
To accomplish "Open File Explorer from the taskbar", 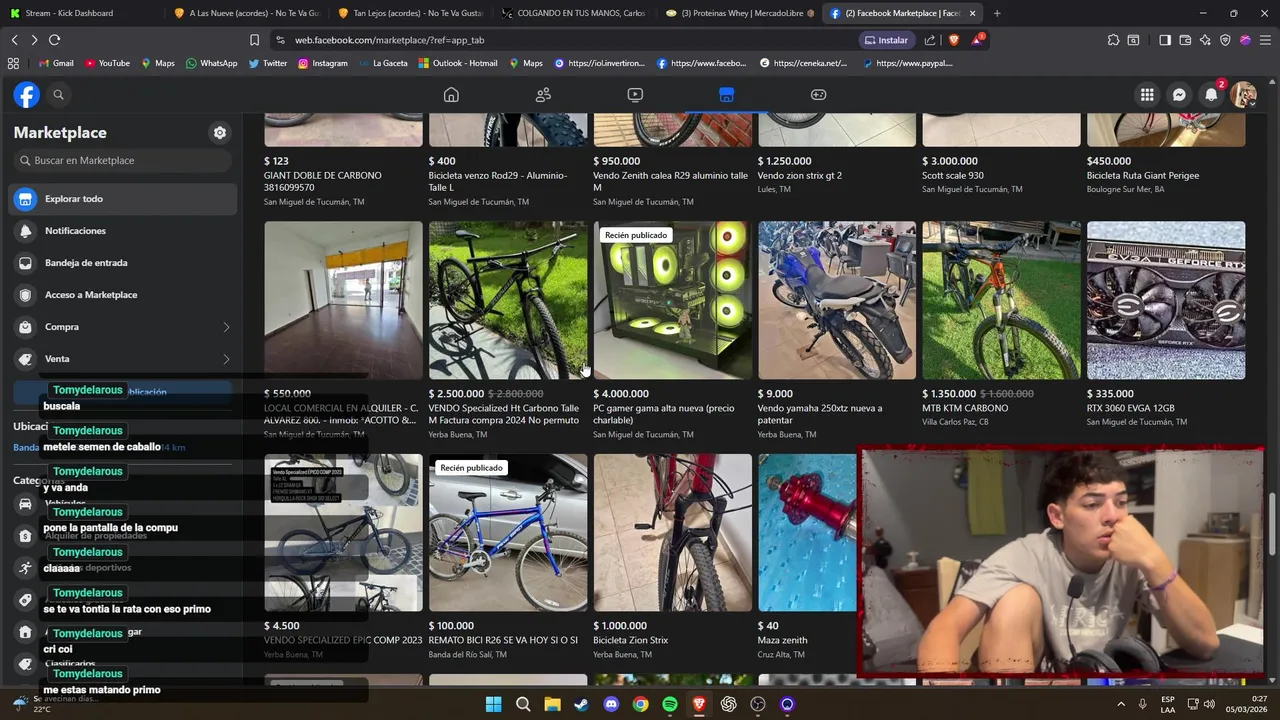I will point(552,704).
